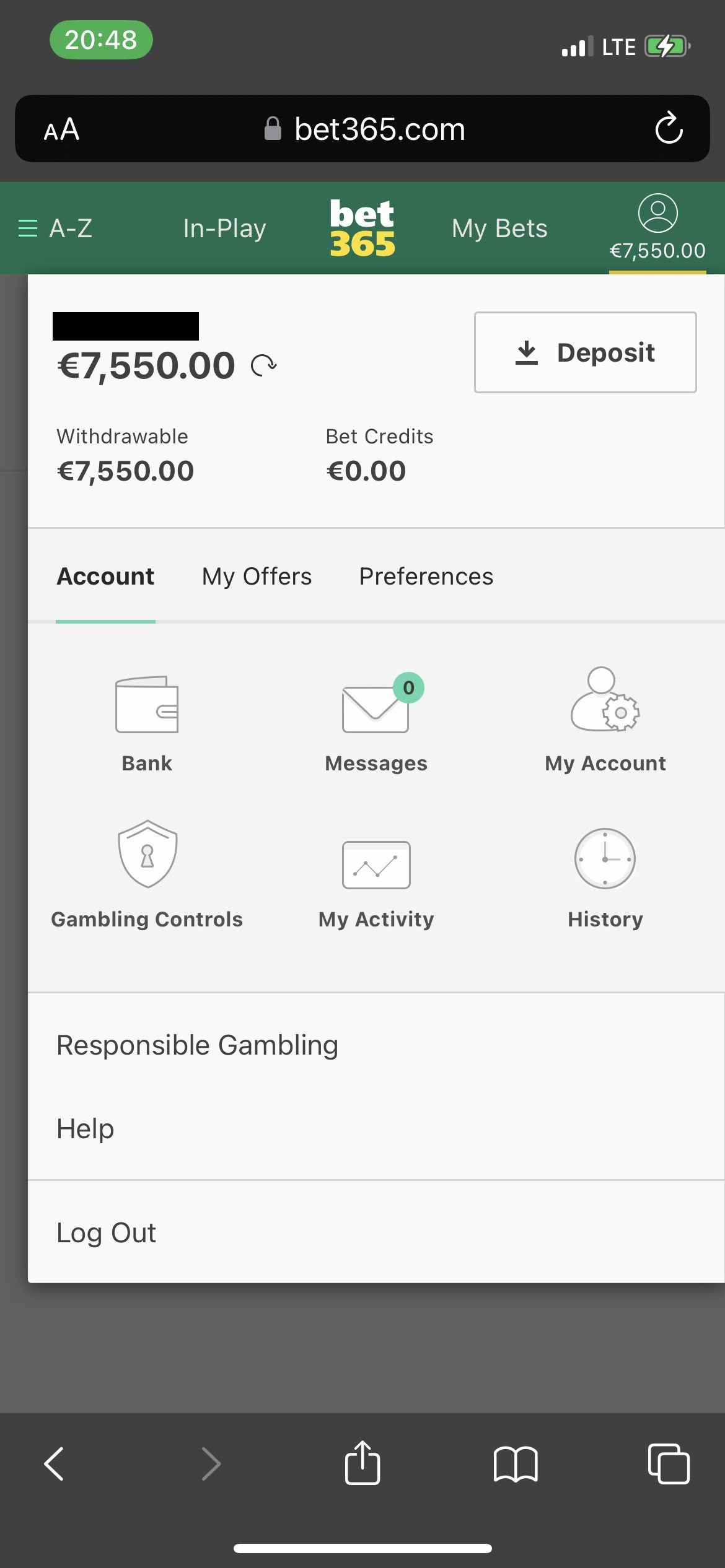Reload the page in Safari
725x1568 pixels.
tap(669, 129)
